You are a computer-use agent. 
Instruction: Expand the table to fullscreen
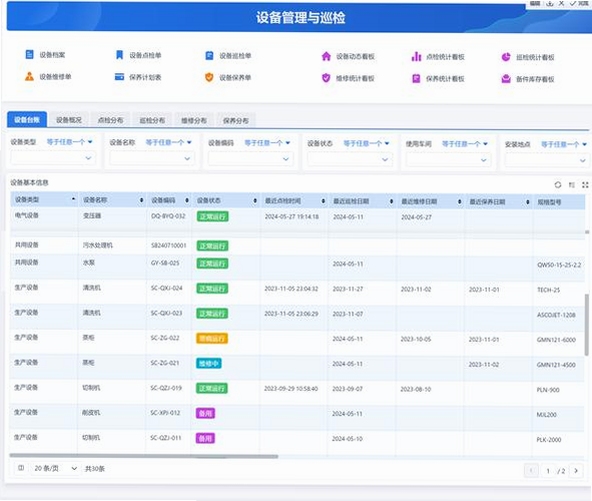[x=585, y=185]
